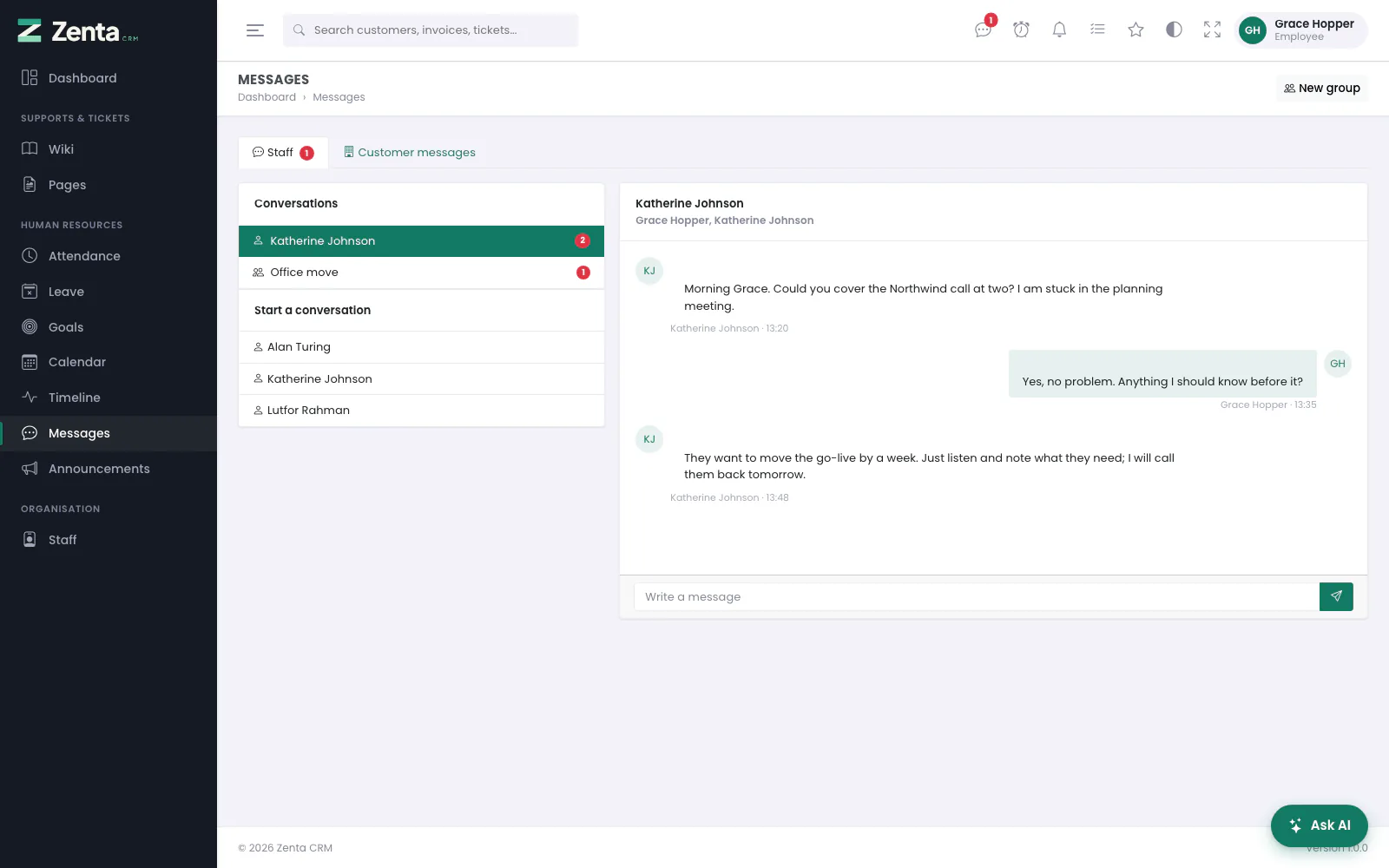Click the GH avatar in header
The height and width of the screenshot is (868, 1389).
coord(1253,30)
